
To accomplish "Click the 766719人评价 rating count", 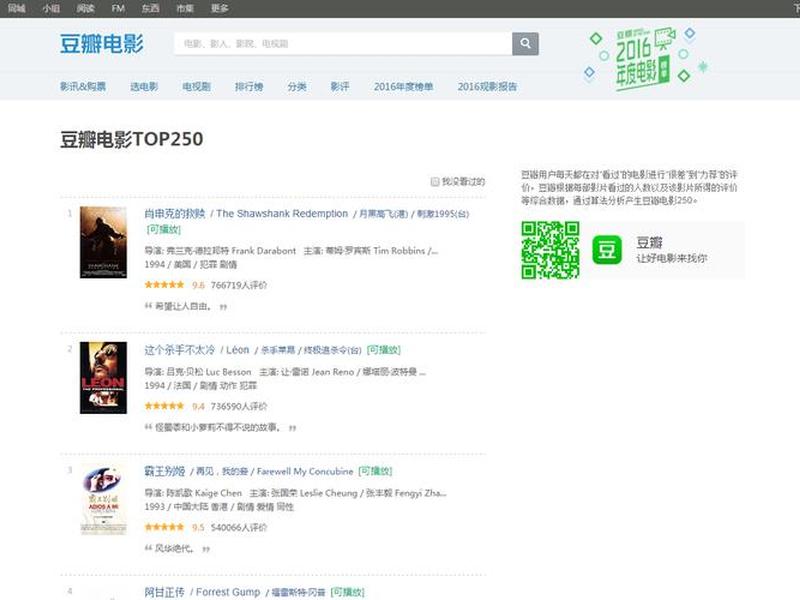I will click(x=239, y=285).
